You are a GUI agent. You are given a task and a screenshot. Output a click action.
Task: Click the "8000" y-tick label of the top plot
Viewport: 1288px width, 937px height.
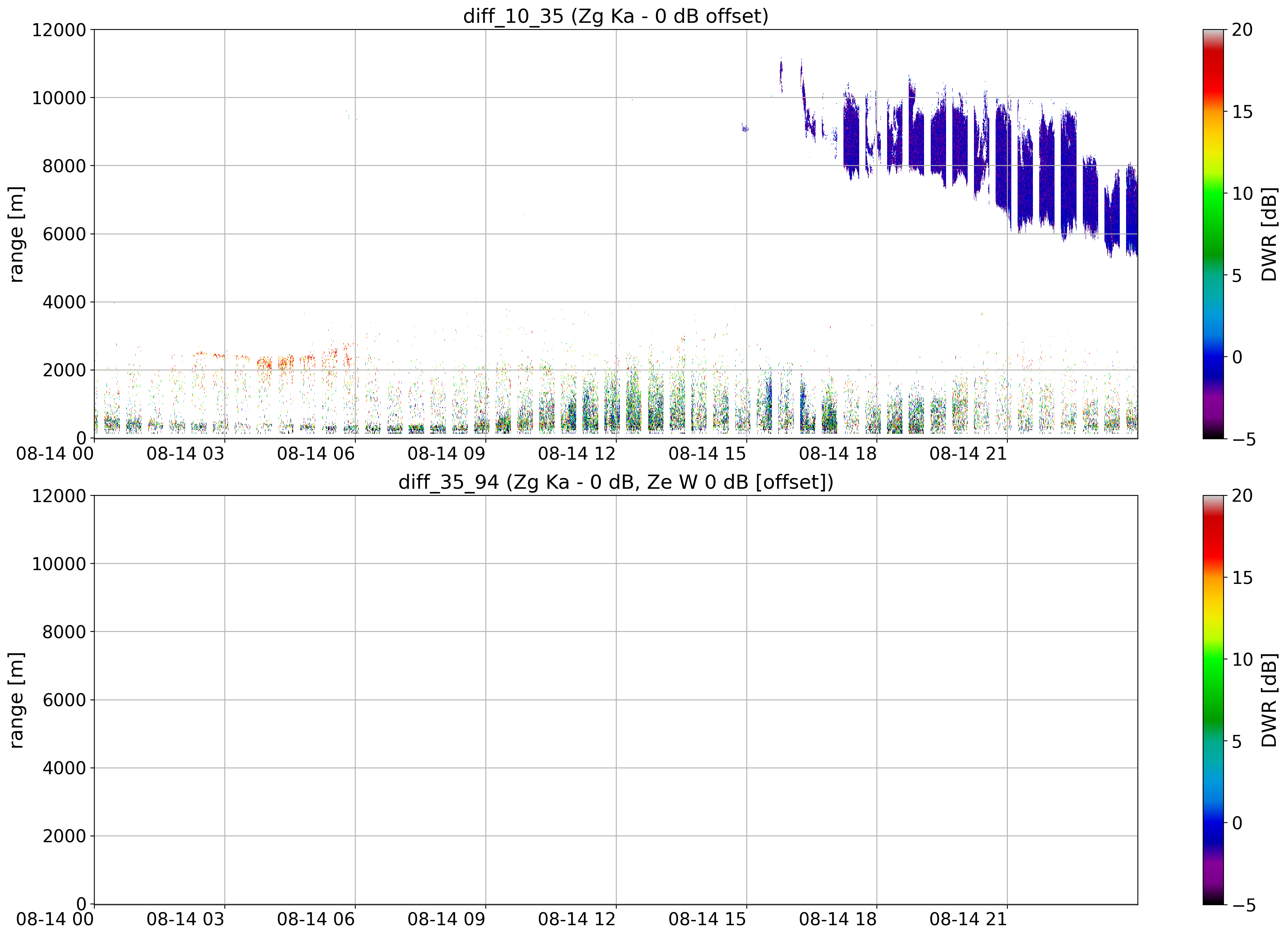[64, 166]
